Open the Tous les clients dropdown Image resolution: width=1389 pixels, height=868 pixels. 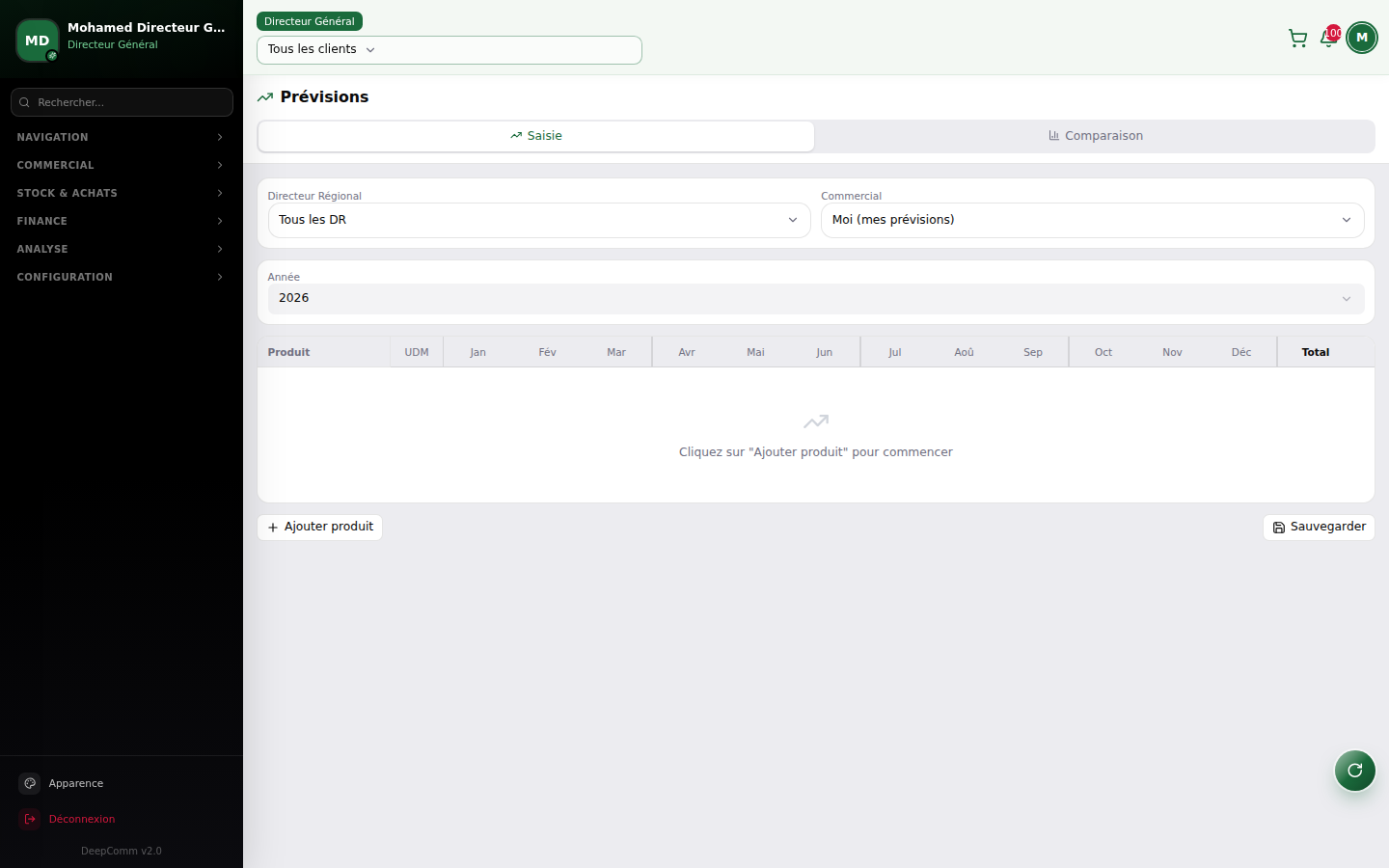coord(449,50)
